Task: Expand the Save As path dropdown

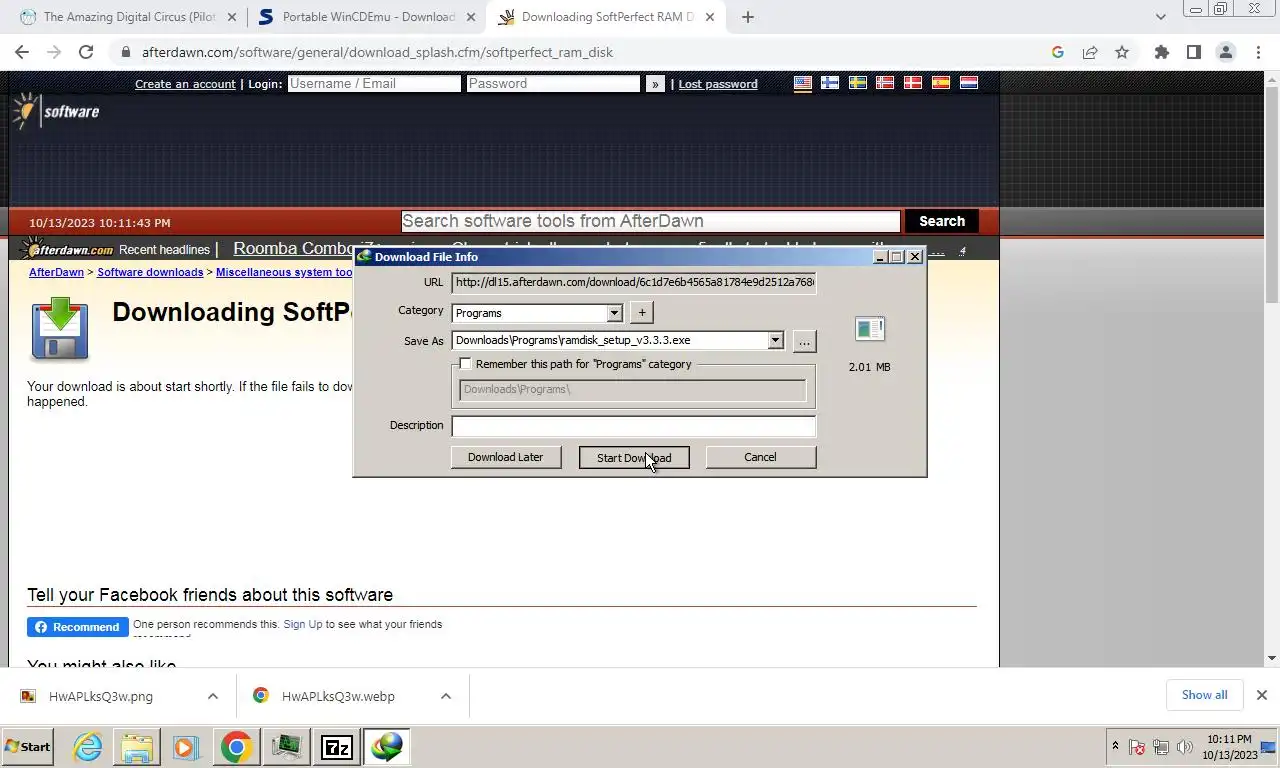Action: click(775, 341)
